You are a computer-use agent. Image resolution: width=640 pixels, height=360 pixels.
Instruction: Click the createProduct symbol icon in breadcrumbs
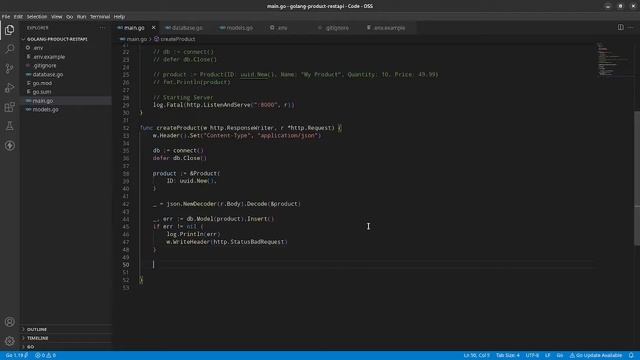(156, 39)
